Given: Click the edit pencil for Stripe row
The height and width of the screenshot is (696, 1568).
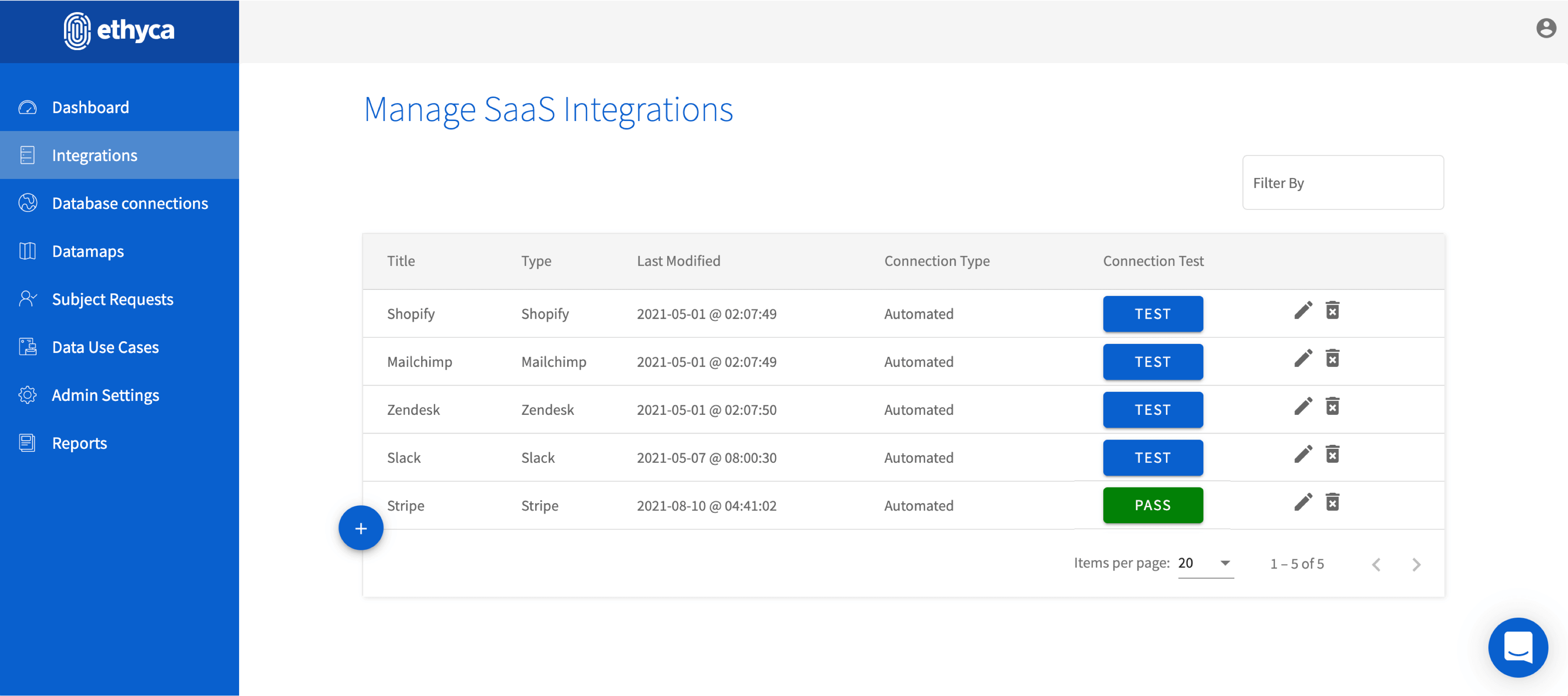Looking at the screenshot, I should coord(1303,503).
